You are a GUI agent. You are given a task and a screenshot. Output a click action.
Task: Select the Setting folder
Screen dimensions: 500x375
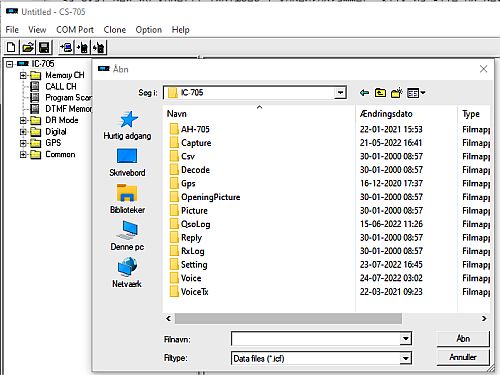(x=188, y=265)
